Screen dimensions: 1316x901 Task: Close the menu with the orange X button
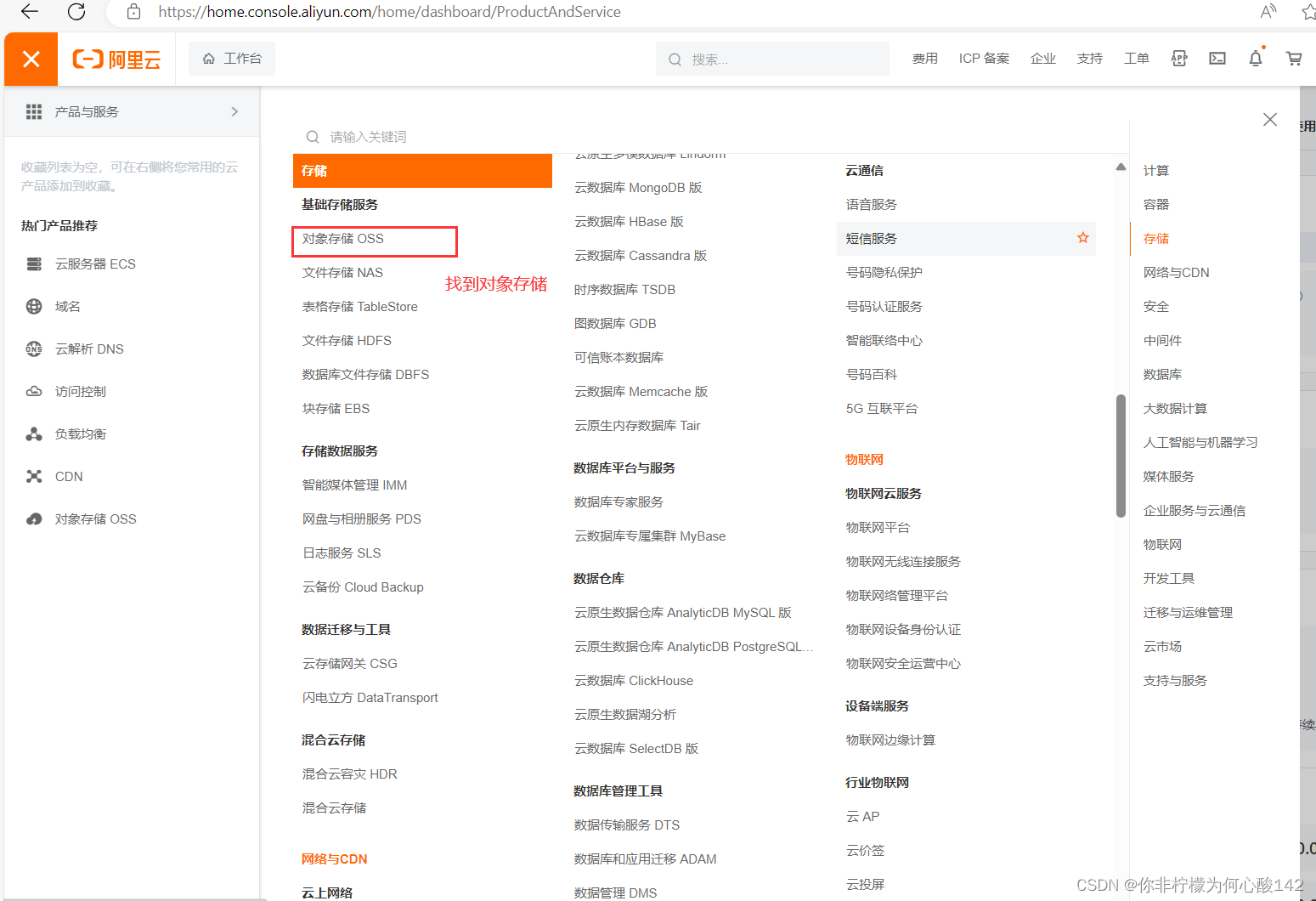click(31, 59)
